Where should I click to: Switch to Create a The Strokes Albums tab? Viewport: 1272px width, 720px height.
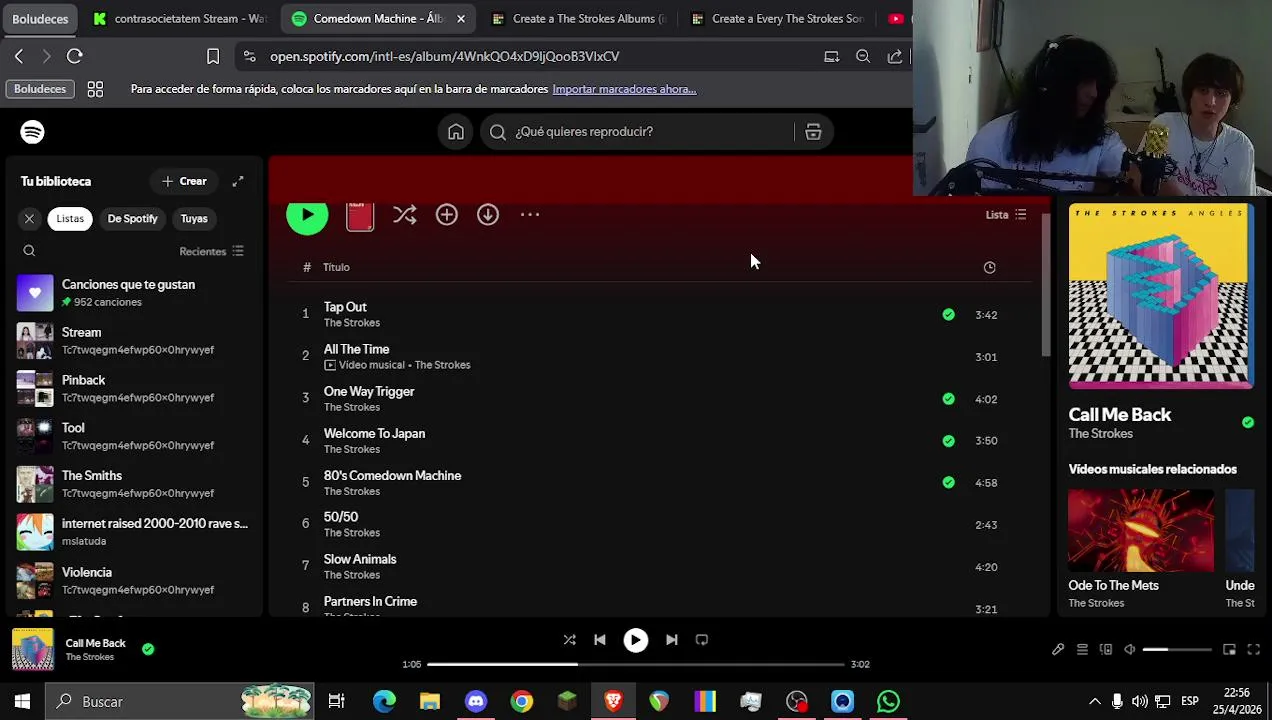coord(580,18)
